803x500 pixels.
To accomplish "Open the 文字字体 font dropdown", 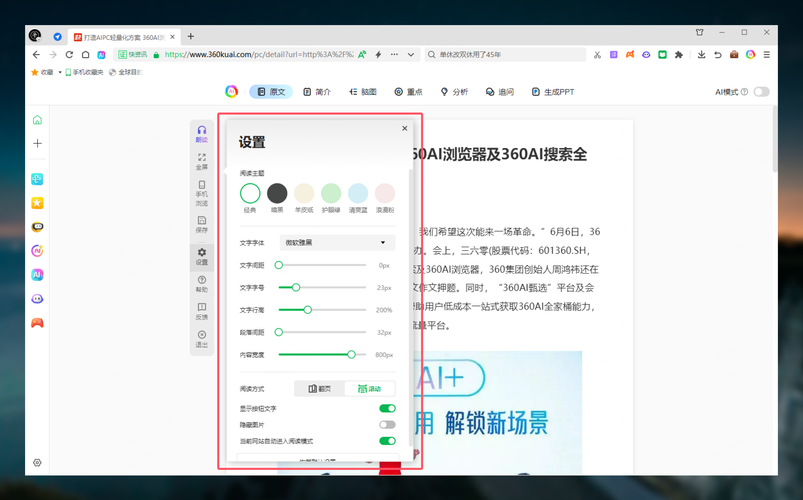I will pyautogui.click(x=337, y=242).
